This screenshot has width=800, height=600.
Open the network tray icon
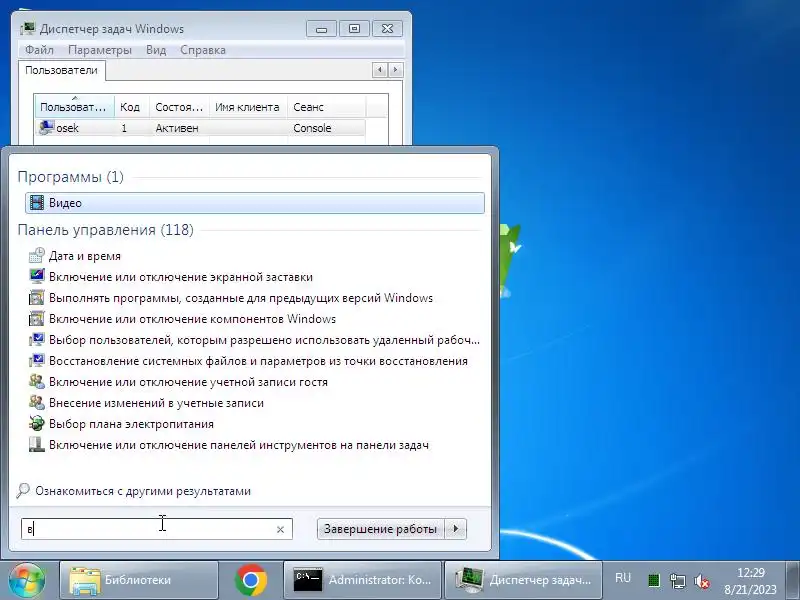[x=678, y=581]
